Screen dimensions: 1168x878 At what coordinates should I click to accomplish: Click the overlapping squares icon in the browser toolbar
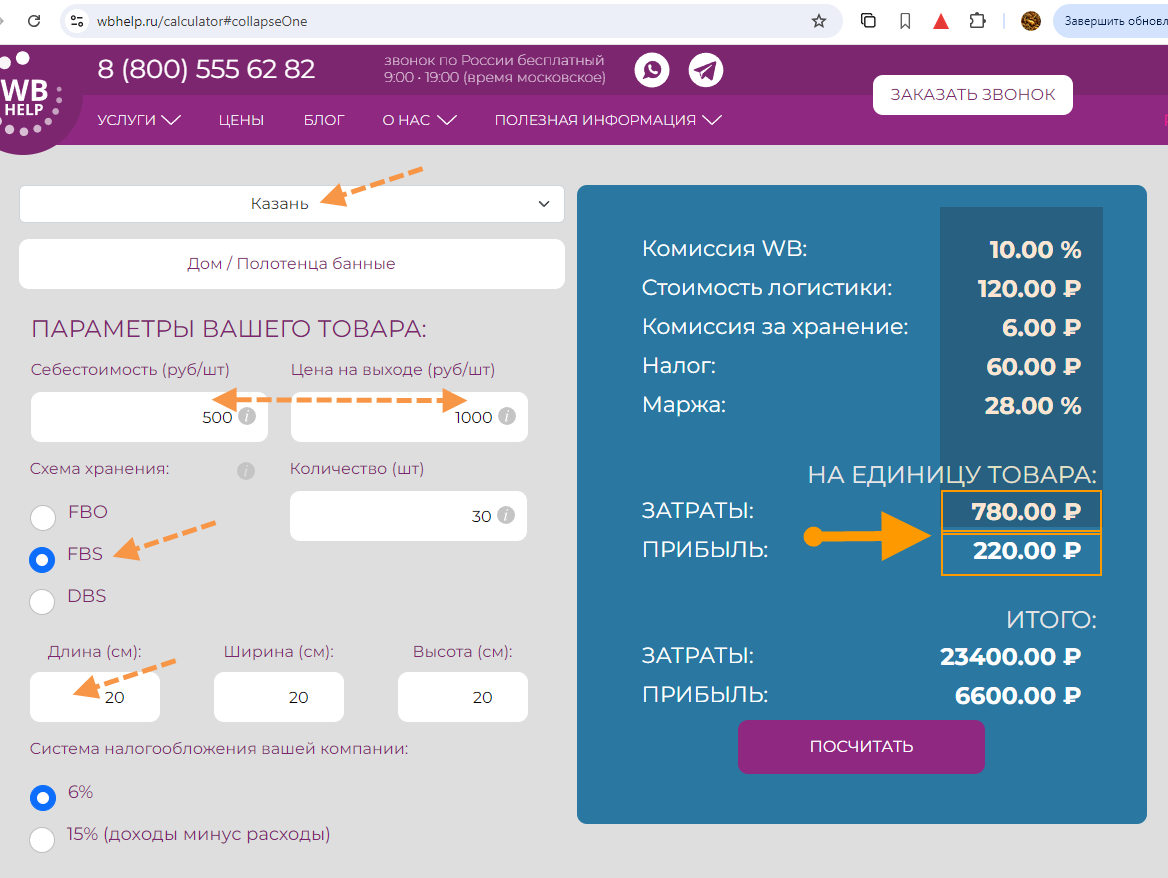868,21
